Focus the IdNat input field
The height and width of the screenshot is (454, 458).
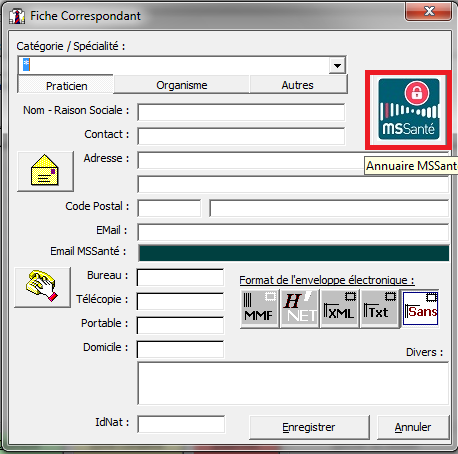coord(181,424)
